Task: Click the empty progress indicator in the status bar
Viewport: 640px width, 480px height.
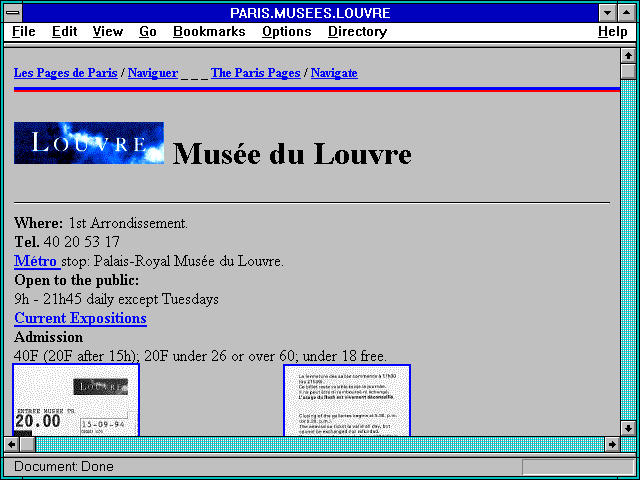Action: (x=578, y=467)
